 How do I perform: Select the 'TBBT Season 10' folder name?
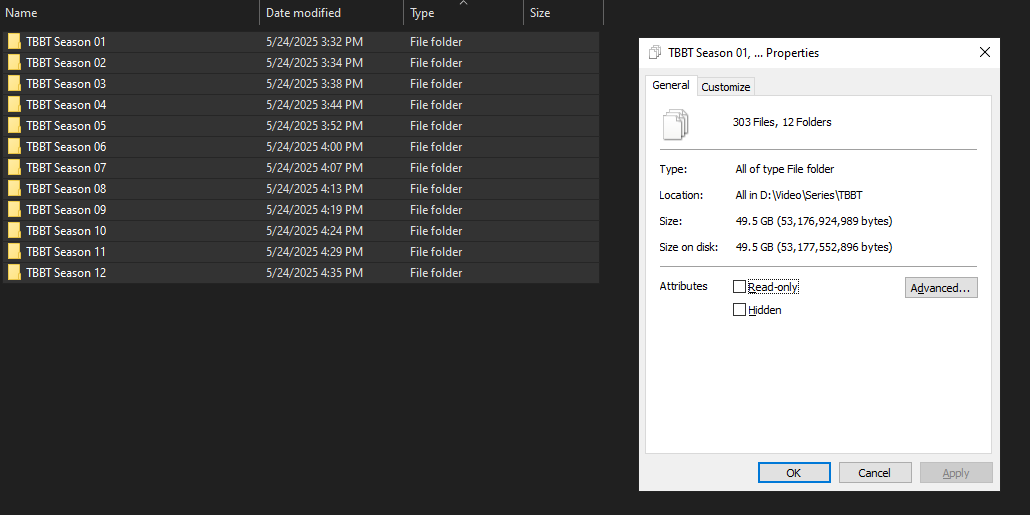click(66, 231)
